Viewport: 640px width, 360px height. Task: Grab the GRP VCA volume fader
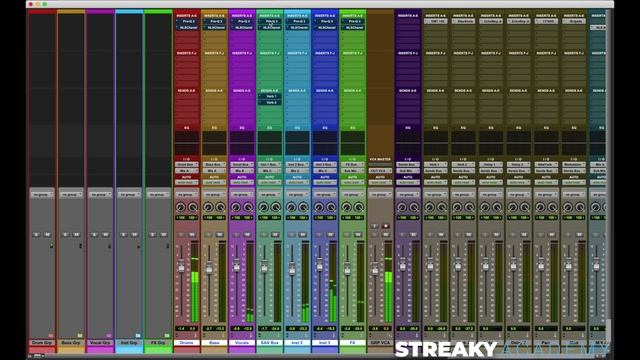pyautogui.click(x=375, y=268)
